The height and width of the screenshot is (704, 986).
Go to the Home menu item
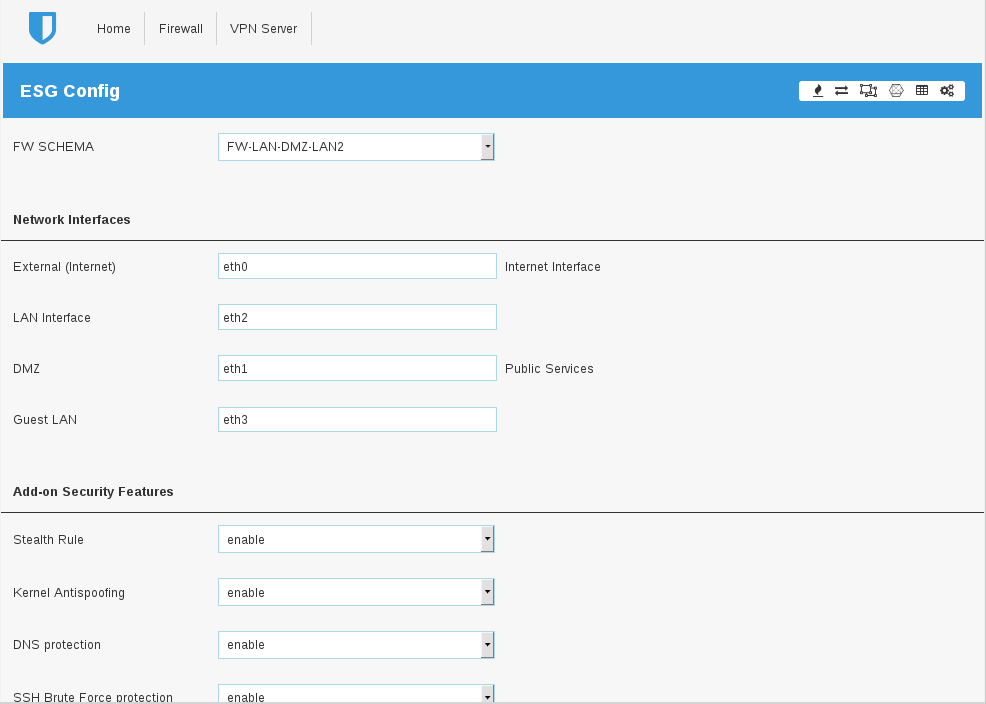(114, 29)
